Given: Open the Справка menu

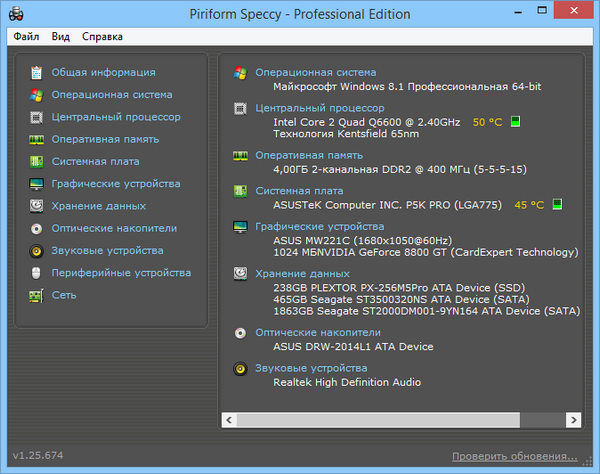Looking at the screenshot, I should point(102,37).
